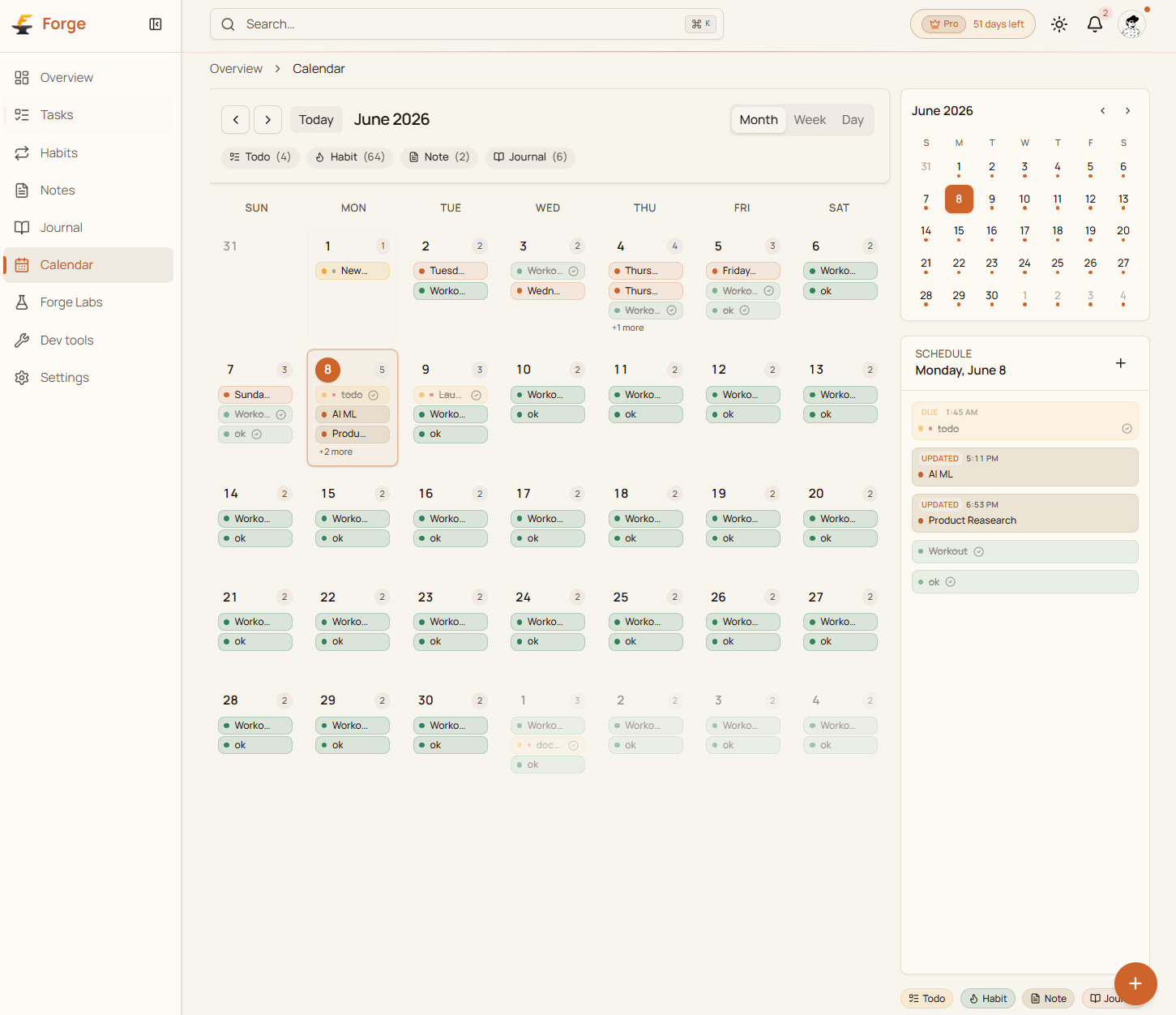
Task: Go to next month in main calendar
Action: (267, 120)
